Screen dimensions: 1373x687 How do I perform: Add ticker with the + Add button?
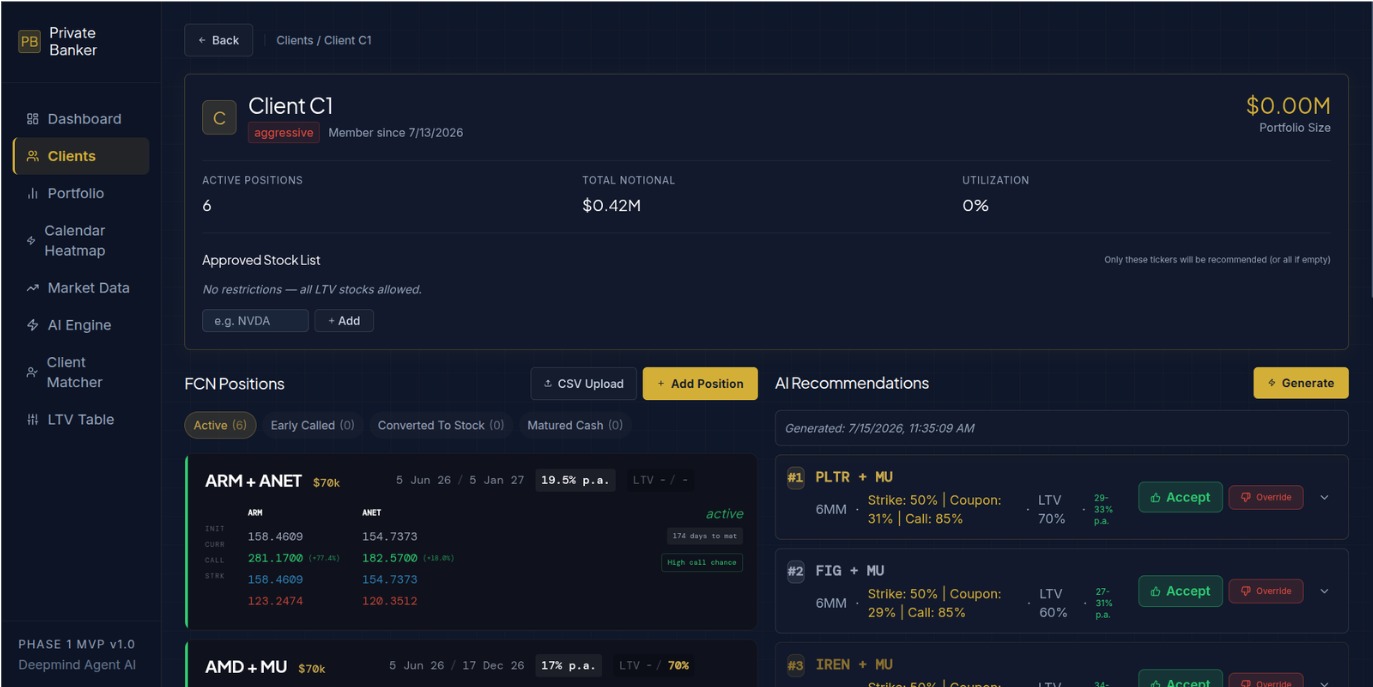pyautogui.click(x=344, y=321)
